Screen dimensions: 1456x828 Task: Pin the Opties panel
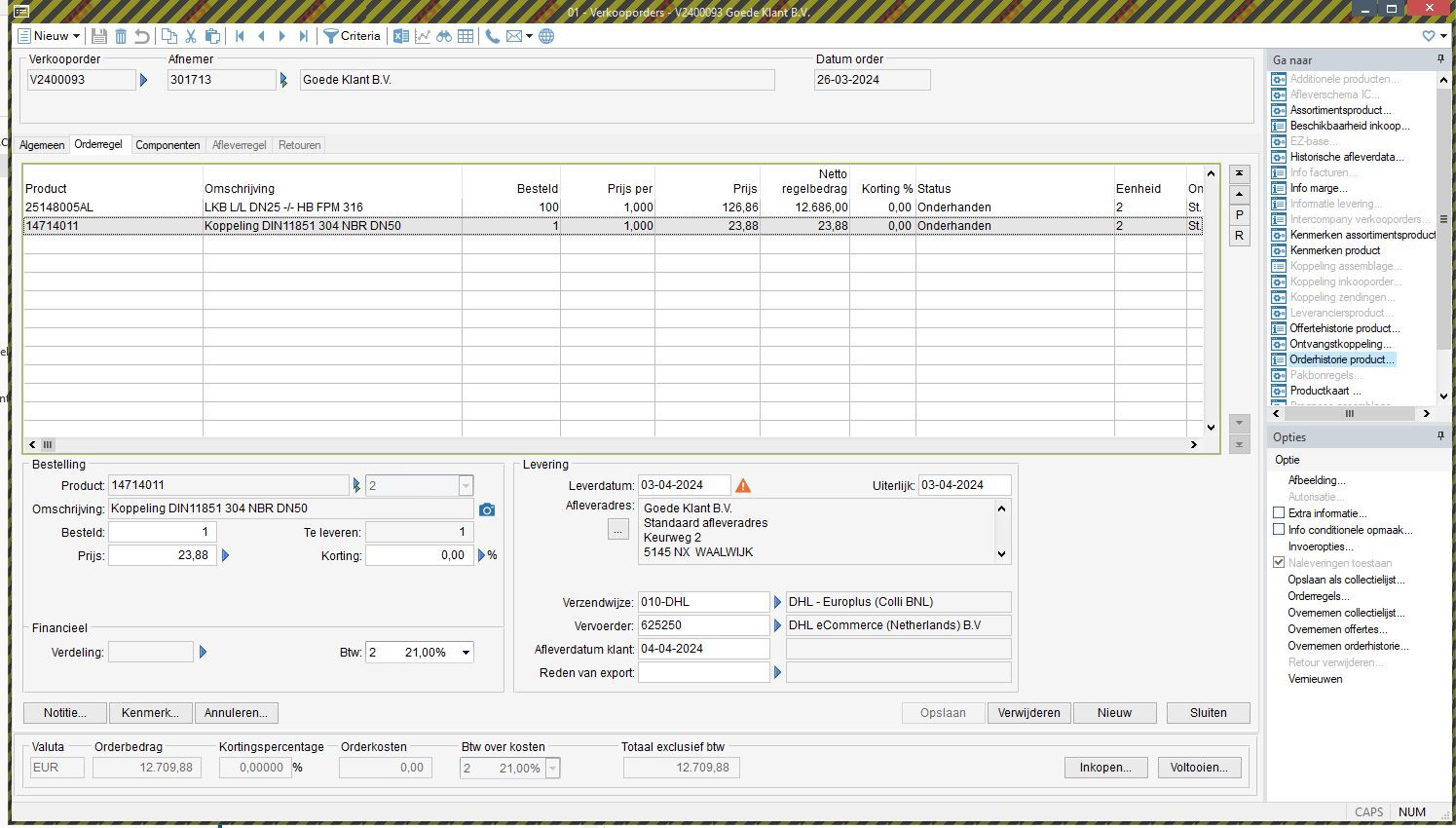point(1440,436)
